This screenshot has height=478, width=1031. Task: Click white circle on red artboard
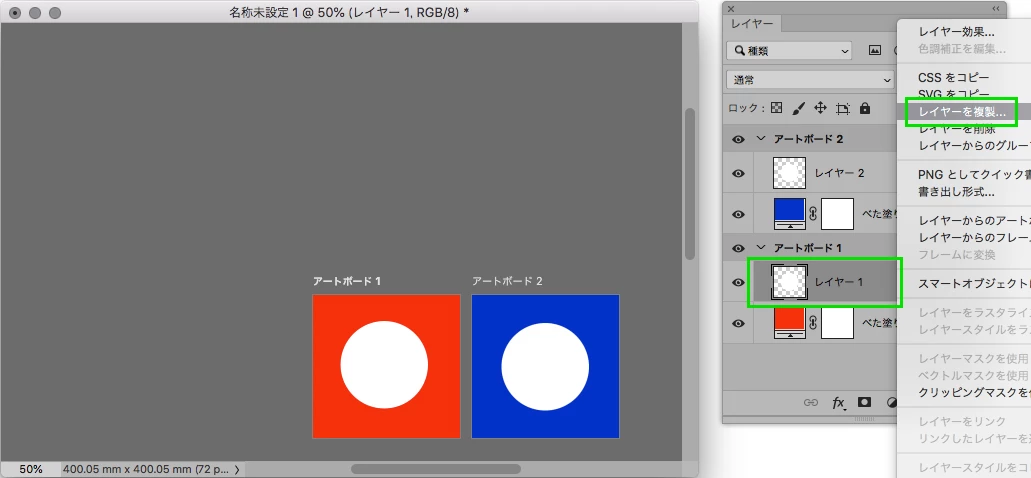click(384, 365)
